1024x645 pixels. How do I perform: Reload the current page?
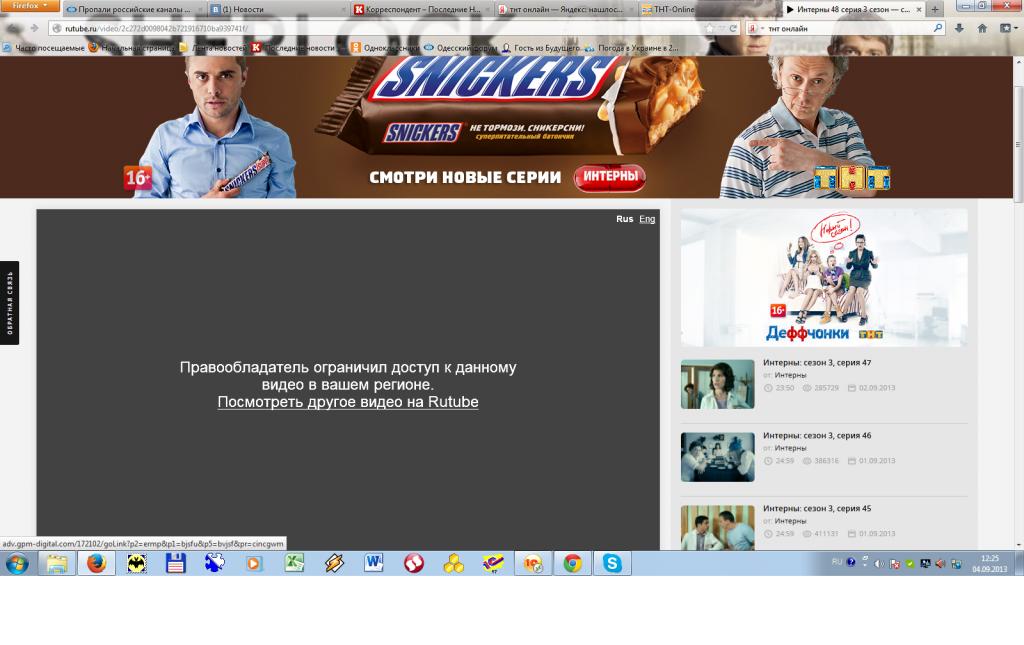point(733,28)
